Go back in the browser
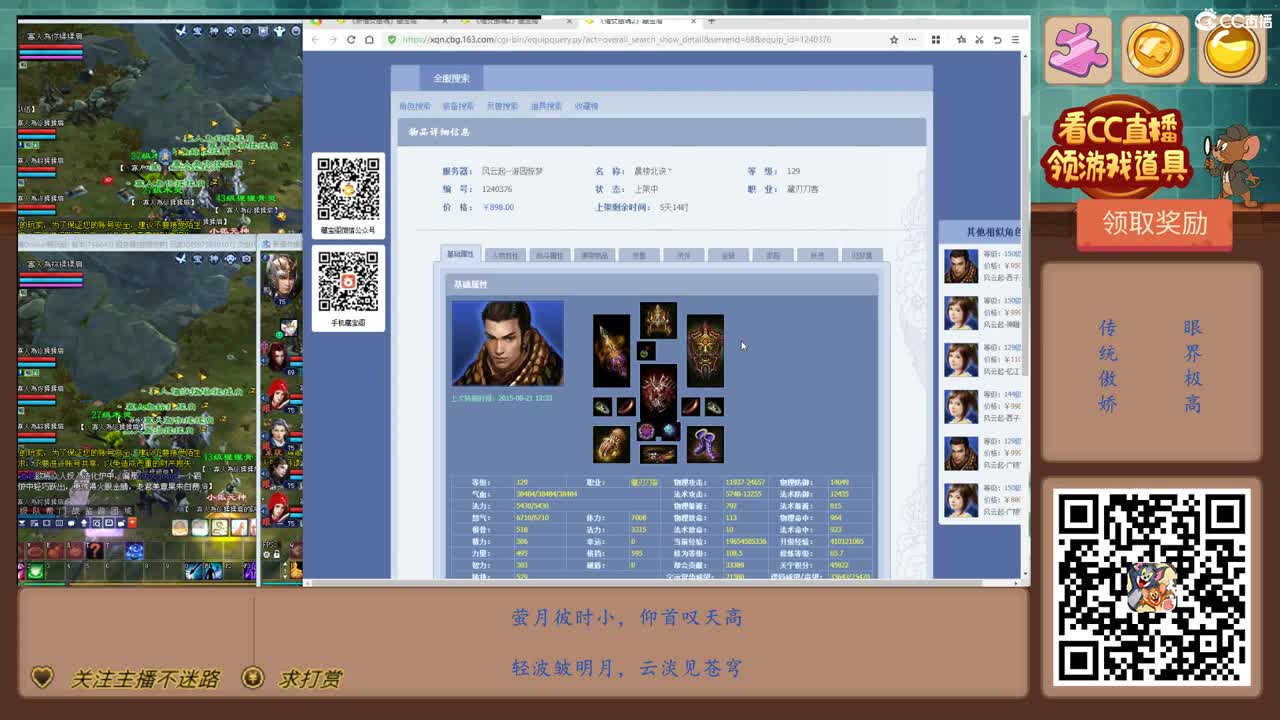Viewport: 1280px width, 720px height. (x=316, y=39)
